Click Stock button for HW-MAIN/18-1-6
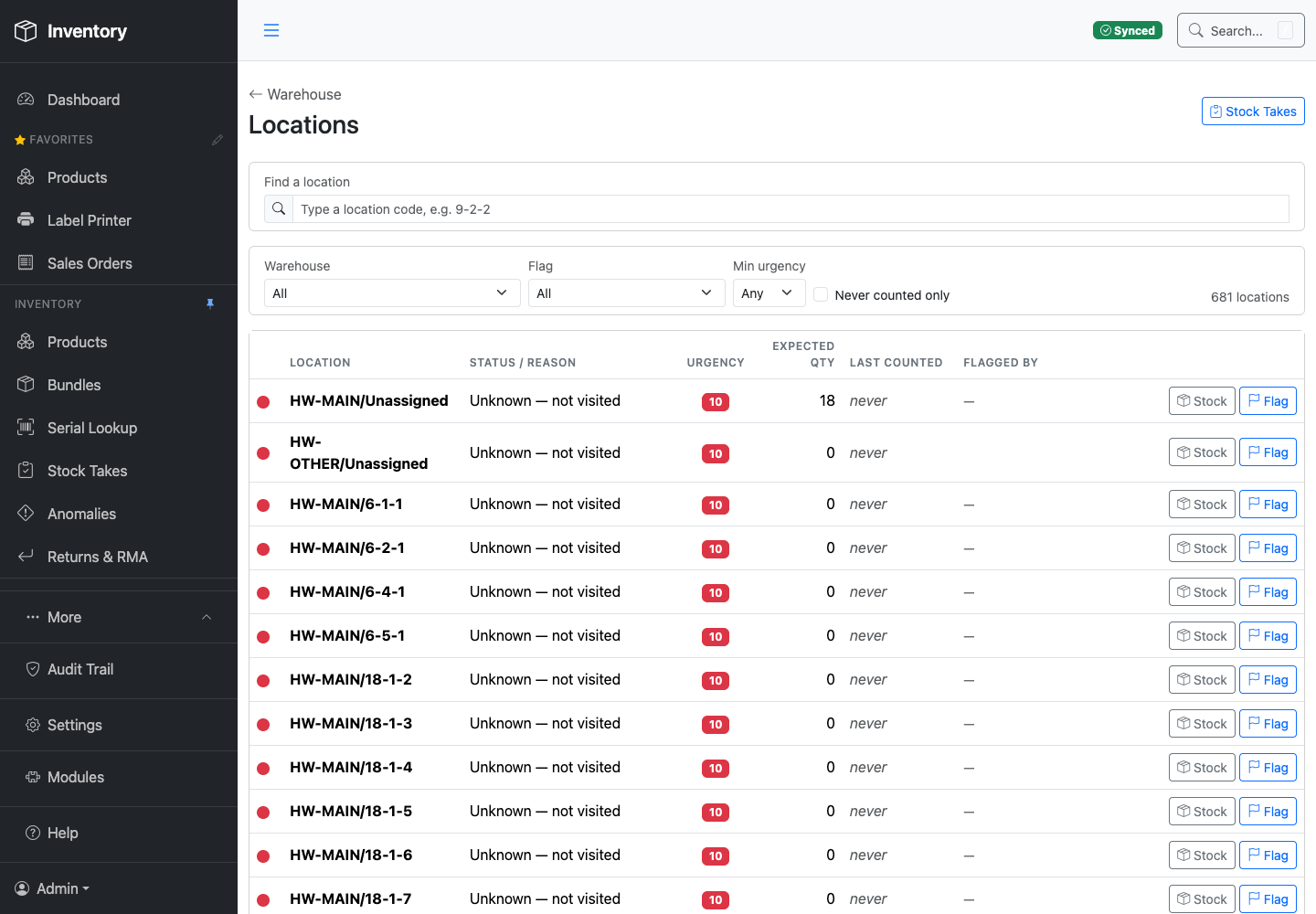Image resolution: width=1316 pixels, height=914 pixels. 1202,856
